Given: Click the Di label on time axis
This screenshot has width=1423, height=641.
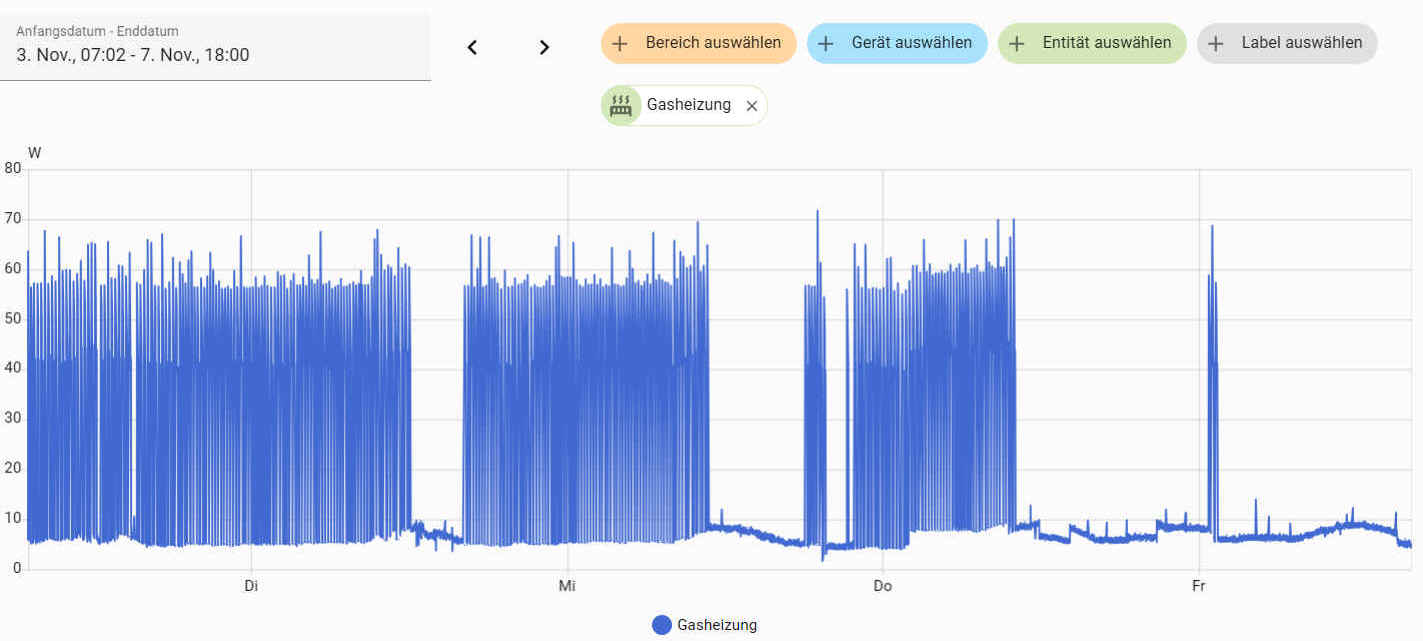Looking at the screenshot, I should point(251,586).
